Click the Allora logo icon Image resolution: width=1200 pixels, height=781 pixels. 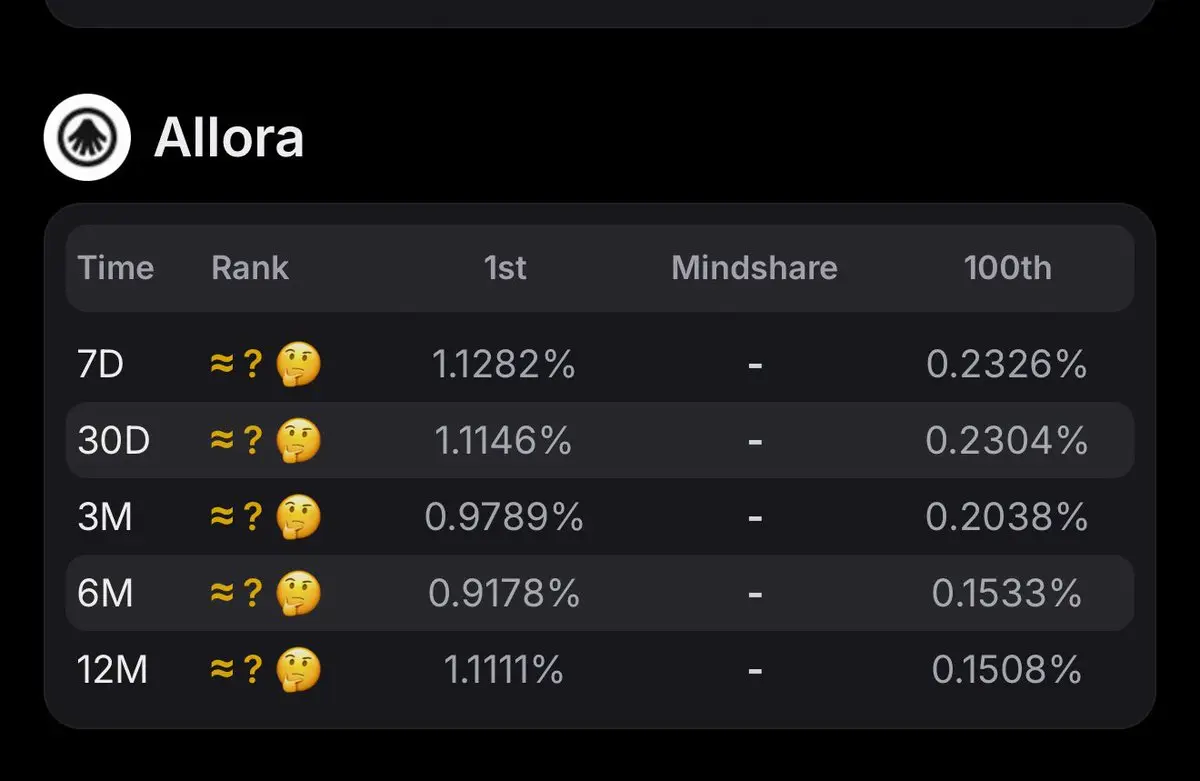pos(87,137)
